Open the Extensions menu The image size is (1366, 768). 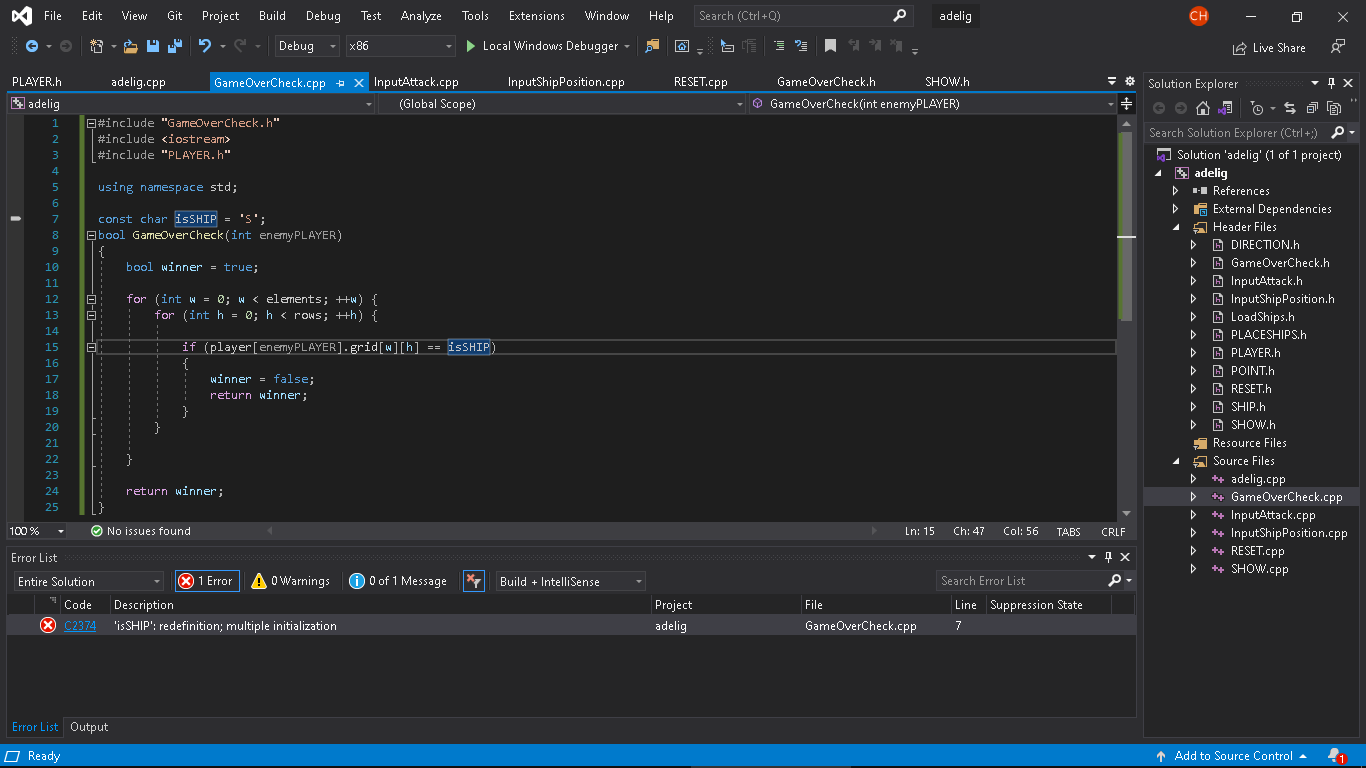click(536, 16)
